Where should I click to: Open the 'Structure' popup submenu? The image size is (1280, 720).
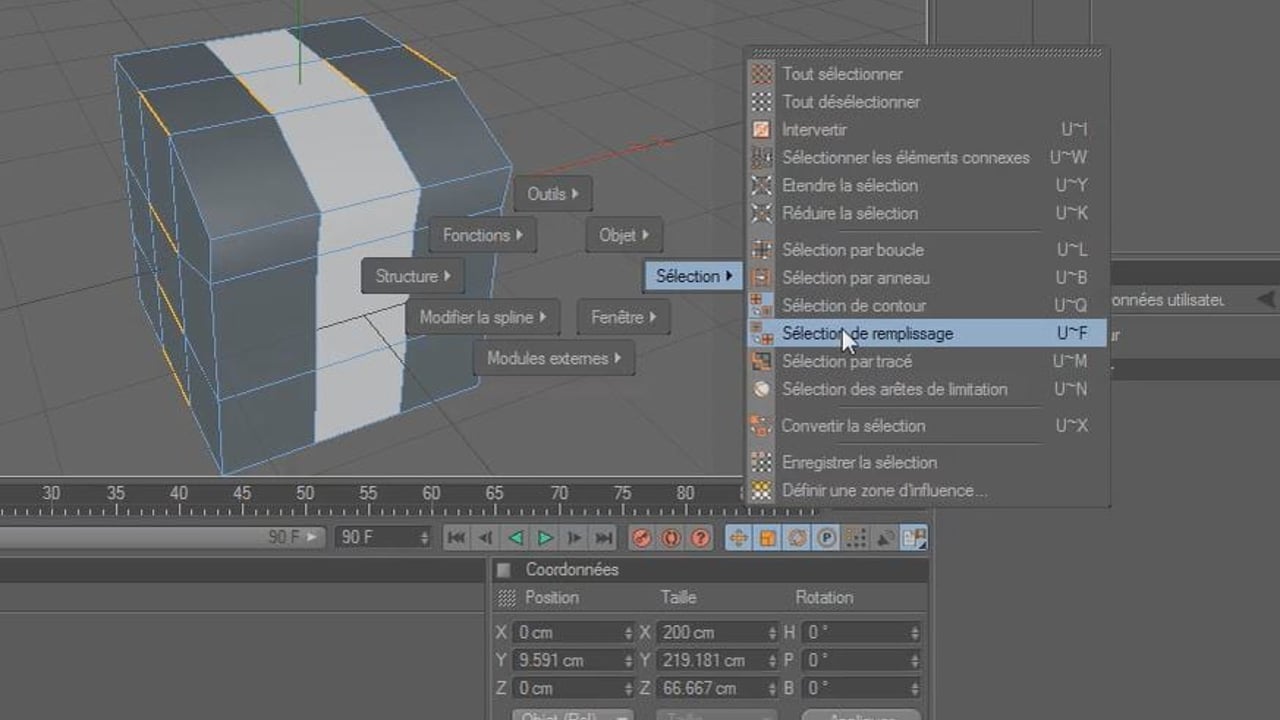413,276
